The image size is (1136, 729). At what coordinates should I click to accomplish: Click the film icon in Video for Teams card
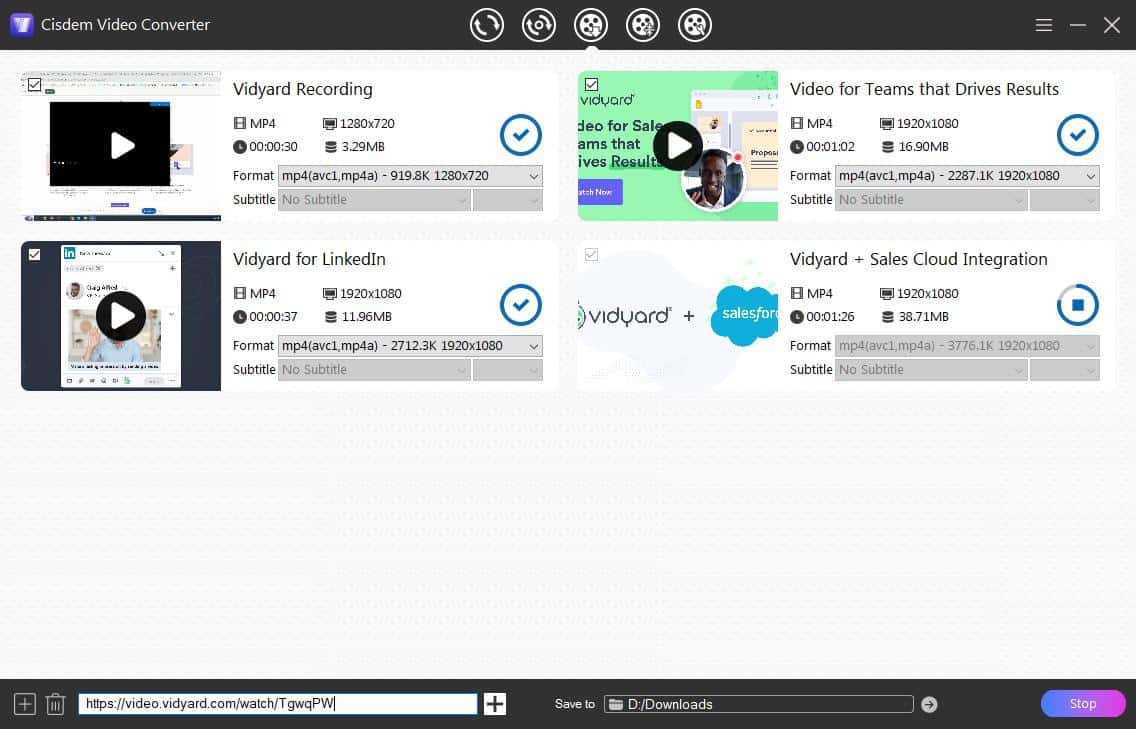(x=797, y=123)
